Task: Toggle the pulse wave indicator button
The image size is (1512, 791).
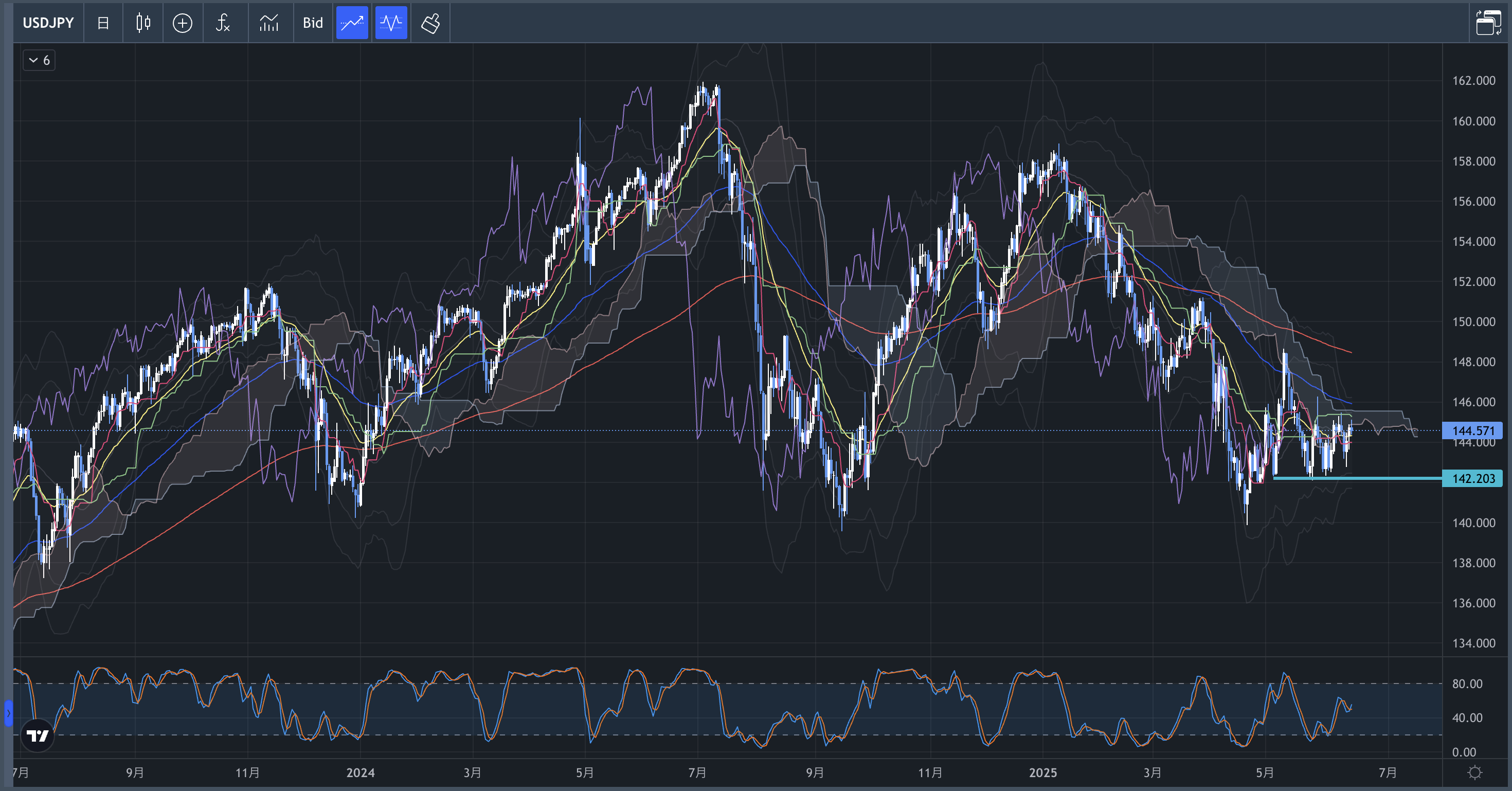Action: [391, 23]
